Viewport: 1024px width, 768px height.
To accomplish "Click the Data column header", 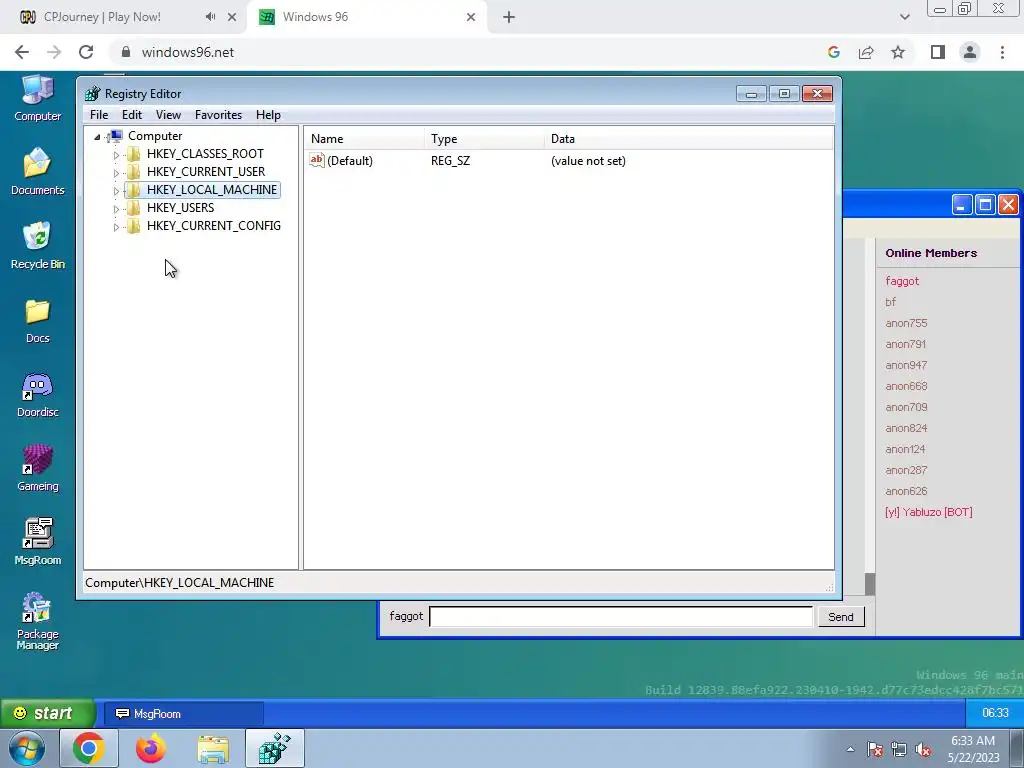I will tap(688, 138).
